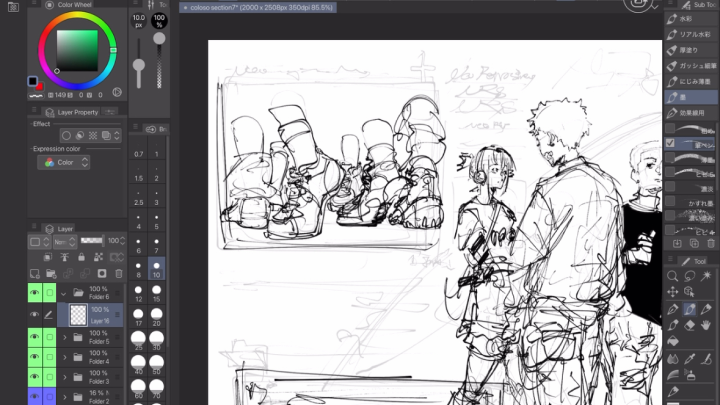
Task: Toggle visibility of Layer 16
Action: tap(35, 315)
